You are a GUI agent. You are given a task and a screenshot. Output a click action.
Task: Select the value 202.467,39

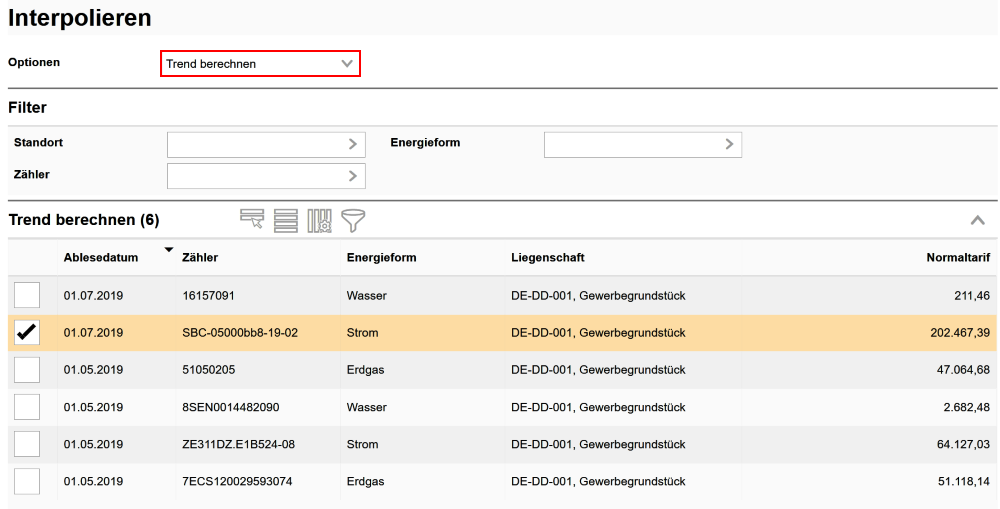[960, 333]
